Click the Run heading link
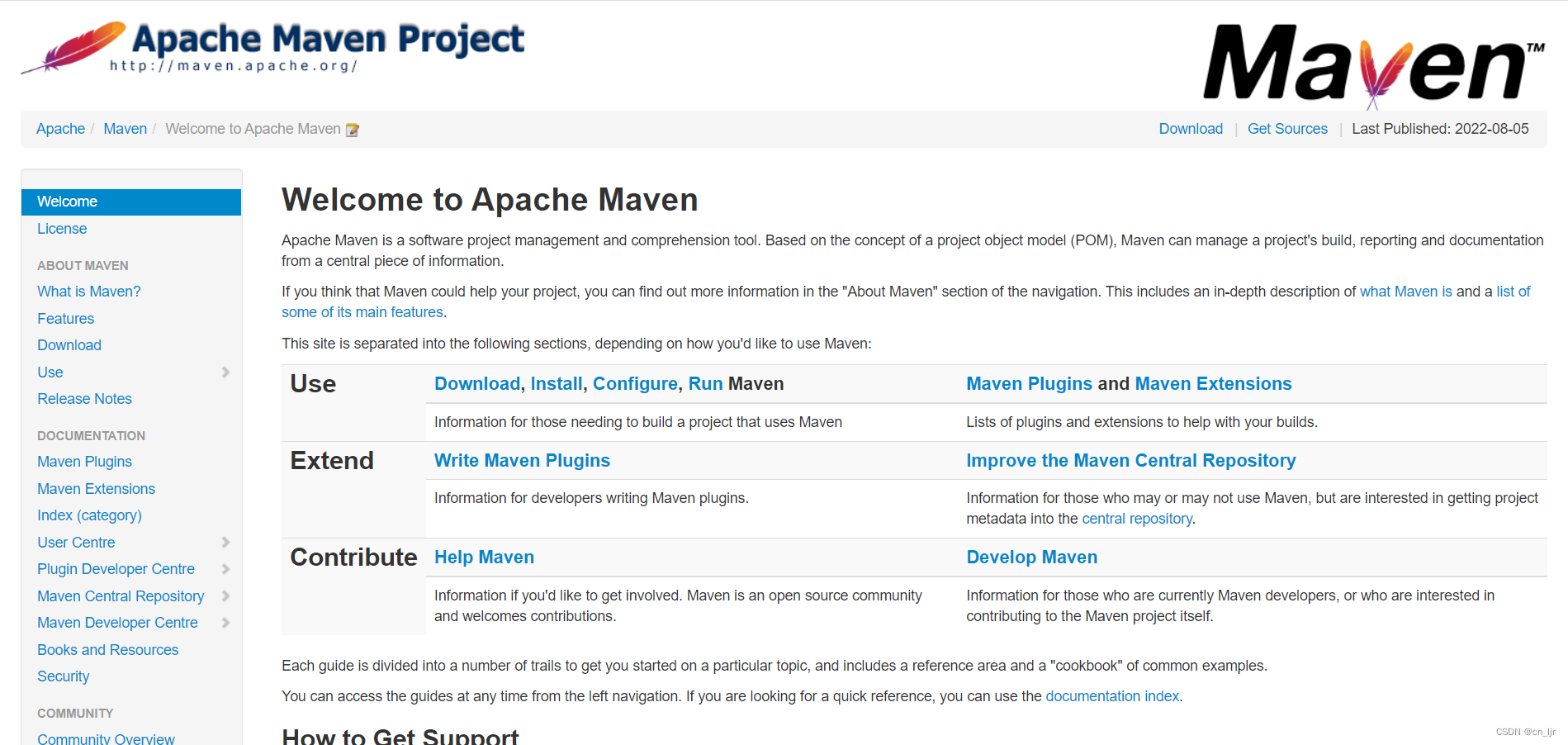The width and height of the screenshot is (1568, 745). pyautogui.click(x=705, y=384)
